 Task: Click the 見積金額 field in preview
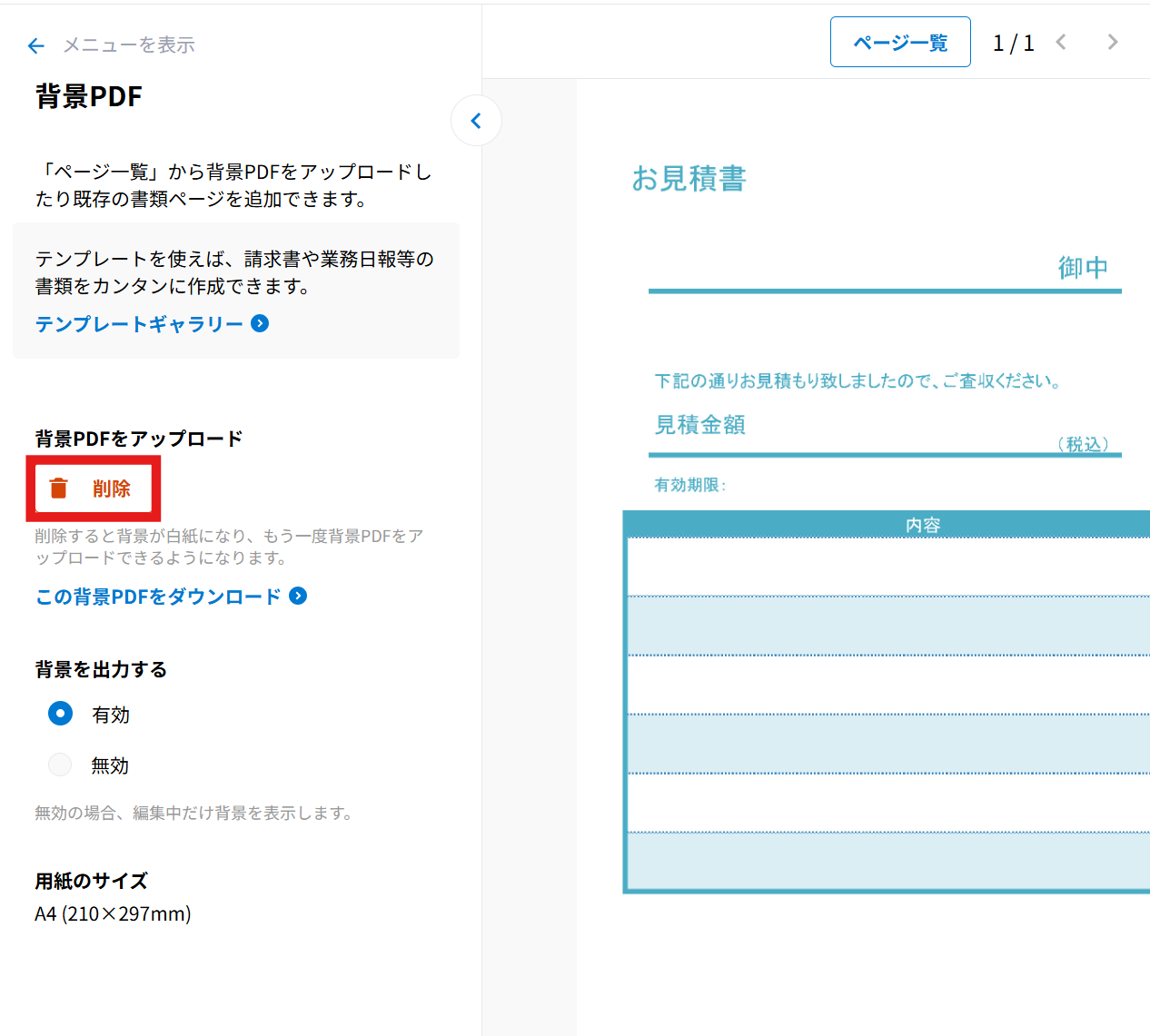[x=700, y=425]
